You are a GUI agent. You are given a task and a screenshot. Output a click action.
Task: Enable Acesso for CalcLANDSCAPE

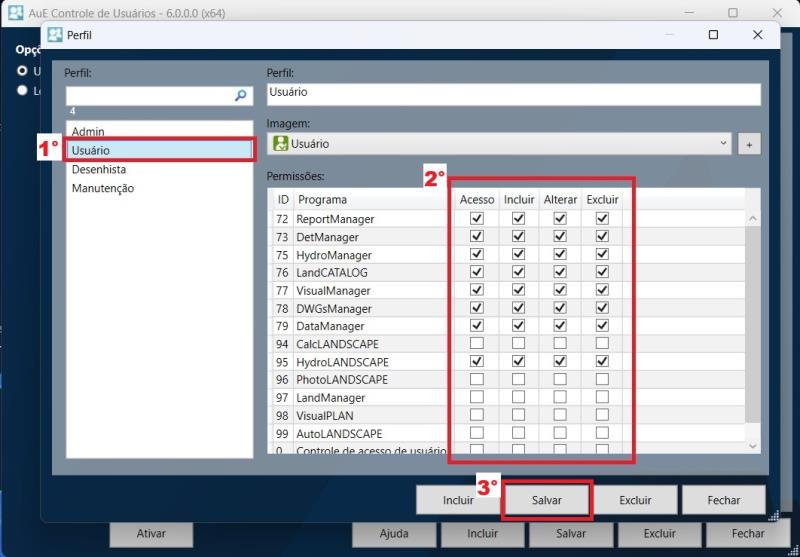(x=477, y=344)
